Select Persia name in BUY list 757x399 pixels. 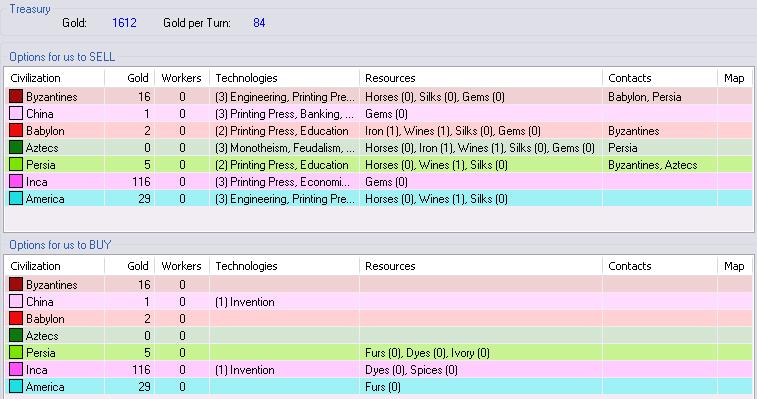(x=41, y=352)
